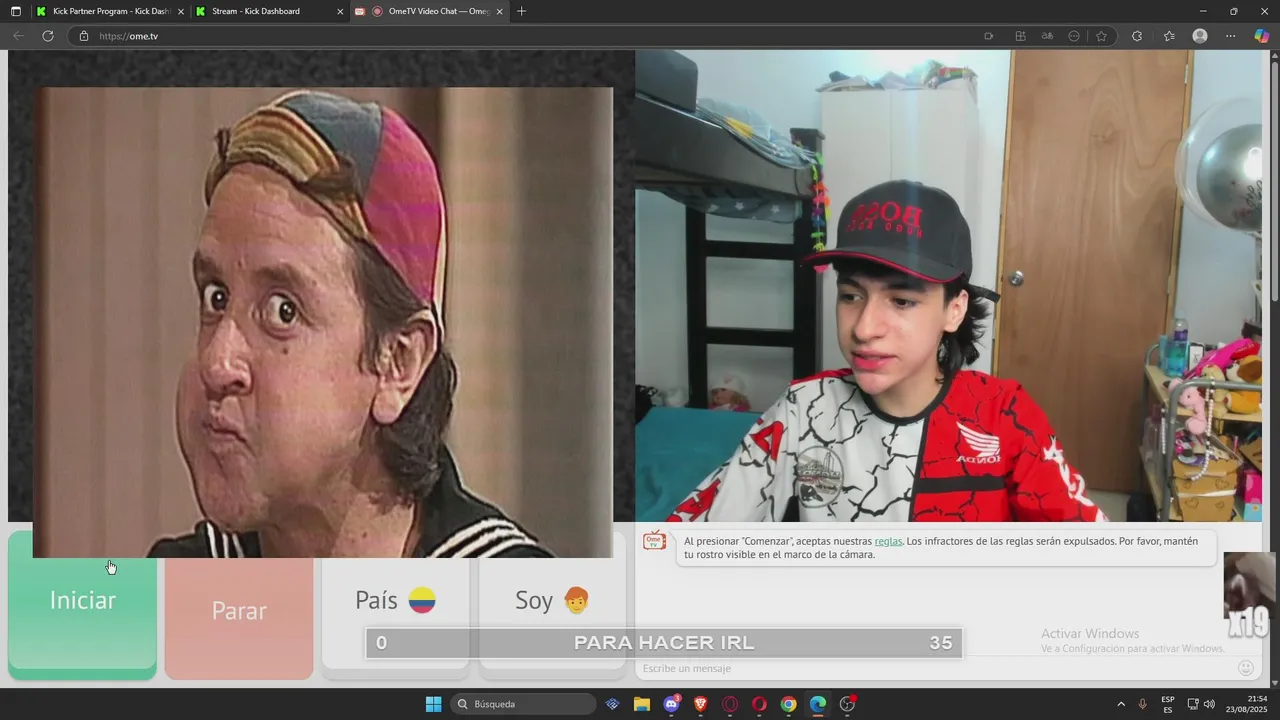Click the red Parar button
This screenshot has width=1280, height=720.
(x=239, y=611)
